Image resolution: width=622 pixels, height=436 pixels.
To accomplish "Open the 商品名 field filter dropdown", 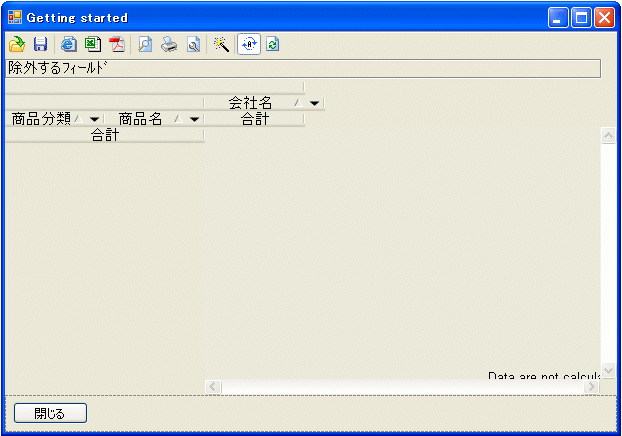I will [x=194, y=119].
